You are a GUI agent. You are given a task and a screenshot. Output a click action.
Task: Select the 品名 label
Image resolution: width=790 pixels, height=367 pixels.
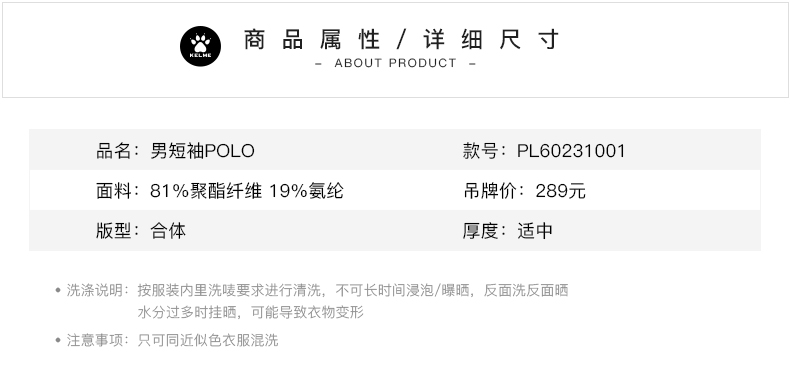(114, 151)
